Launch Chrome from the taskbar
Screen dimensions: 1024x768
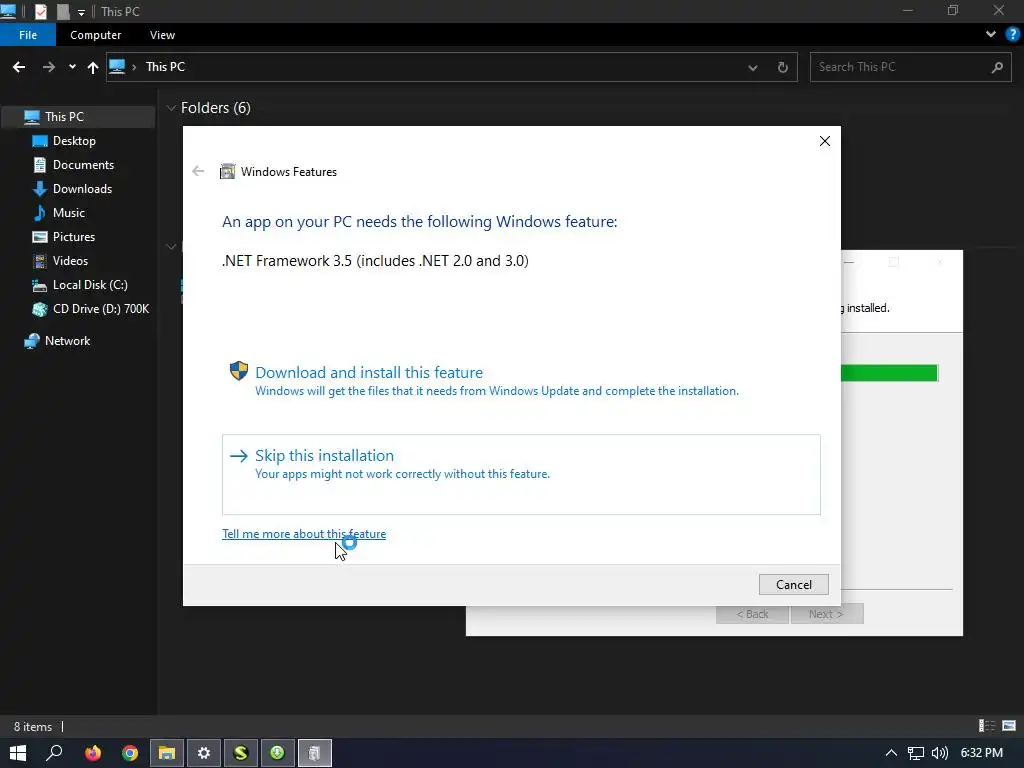point(130,753)
